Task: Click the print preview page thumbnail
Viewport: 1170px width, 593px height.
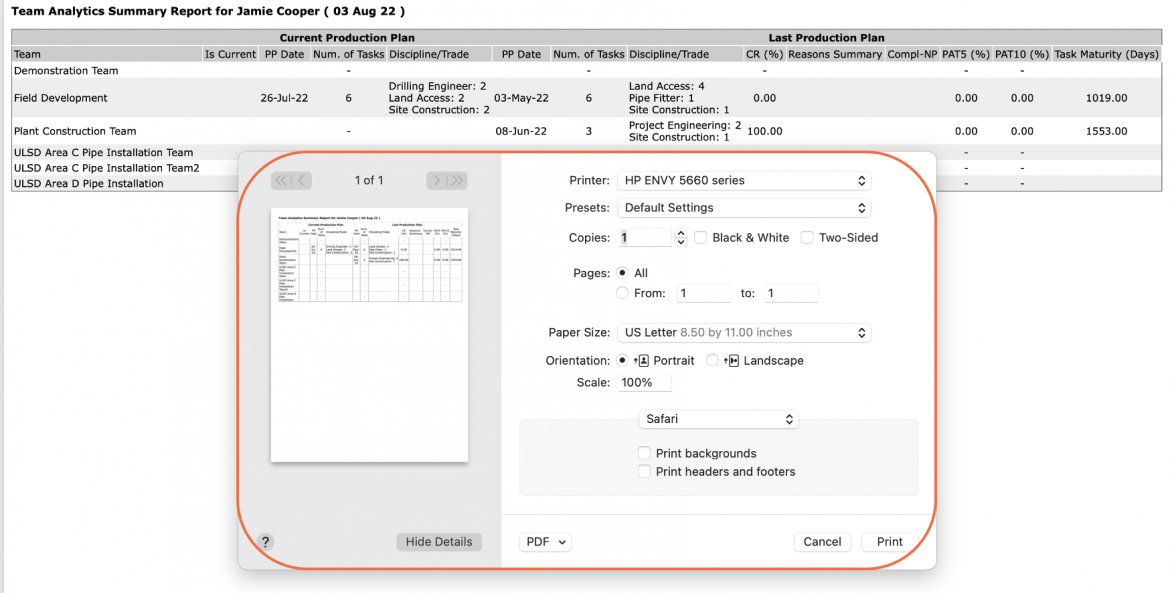Action: coord(369,335)
